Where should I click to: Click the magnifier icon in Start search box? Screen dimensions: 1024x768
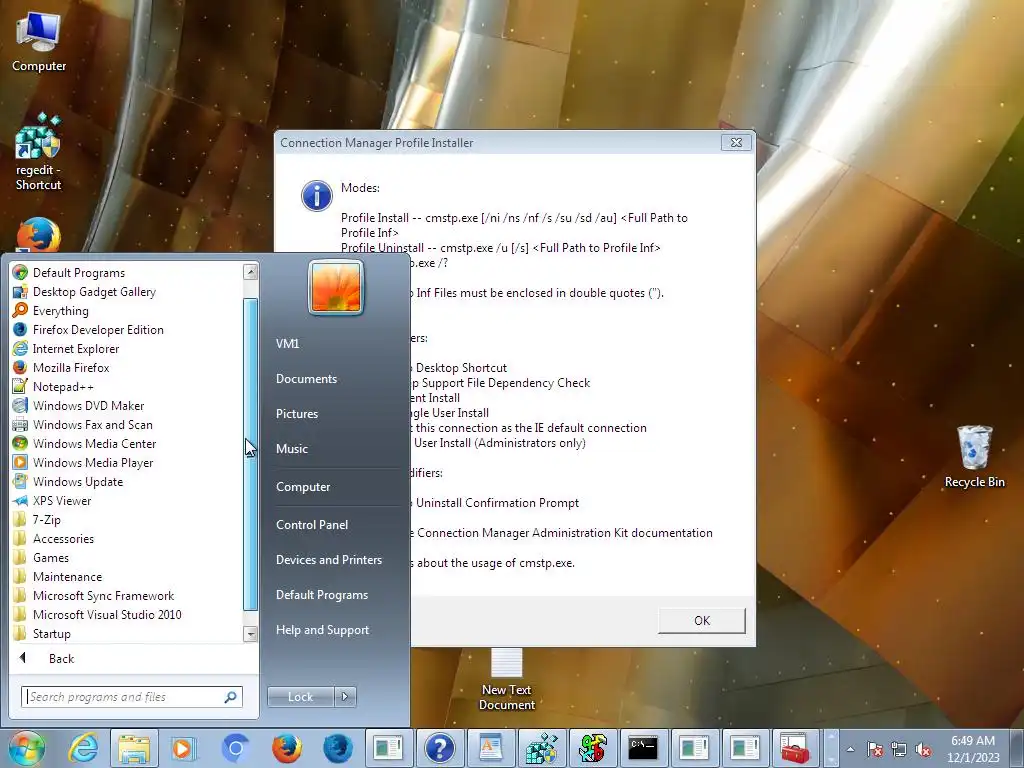point(231,697)
